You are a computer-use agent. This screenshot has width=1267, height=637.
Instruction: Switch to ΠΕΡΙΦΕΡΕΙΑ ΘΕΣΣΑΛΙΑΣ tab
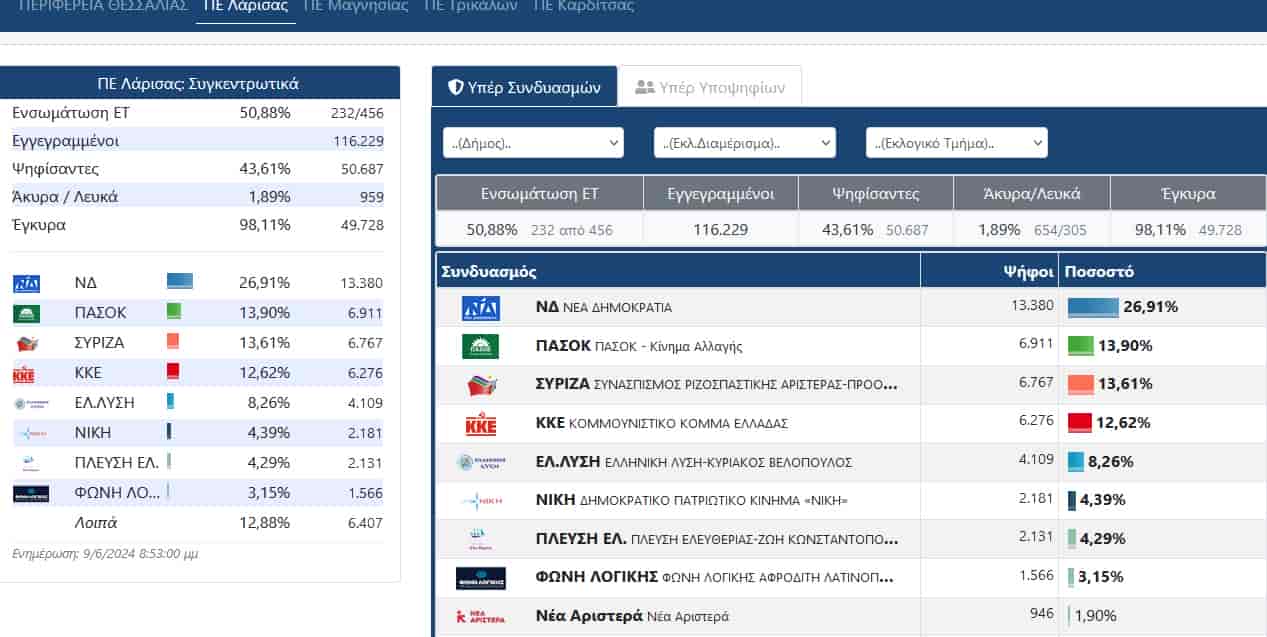click(103, 6)
